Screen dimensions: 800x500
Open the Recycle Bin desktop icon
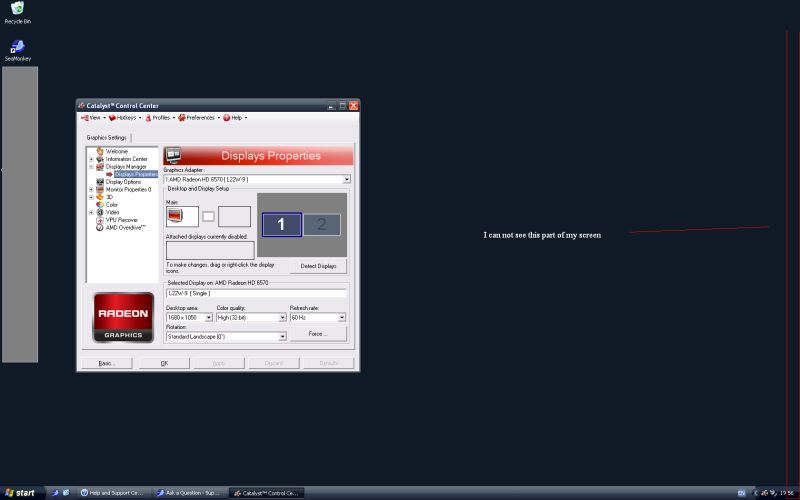click(17, 12)
